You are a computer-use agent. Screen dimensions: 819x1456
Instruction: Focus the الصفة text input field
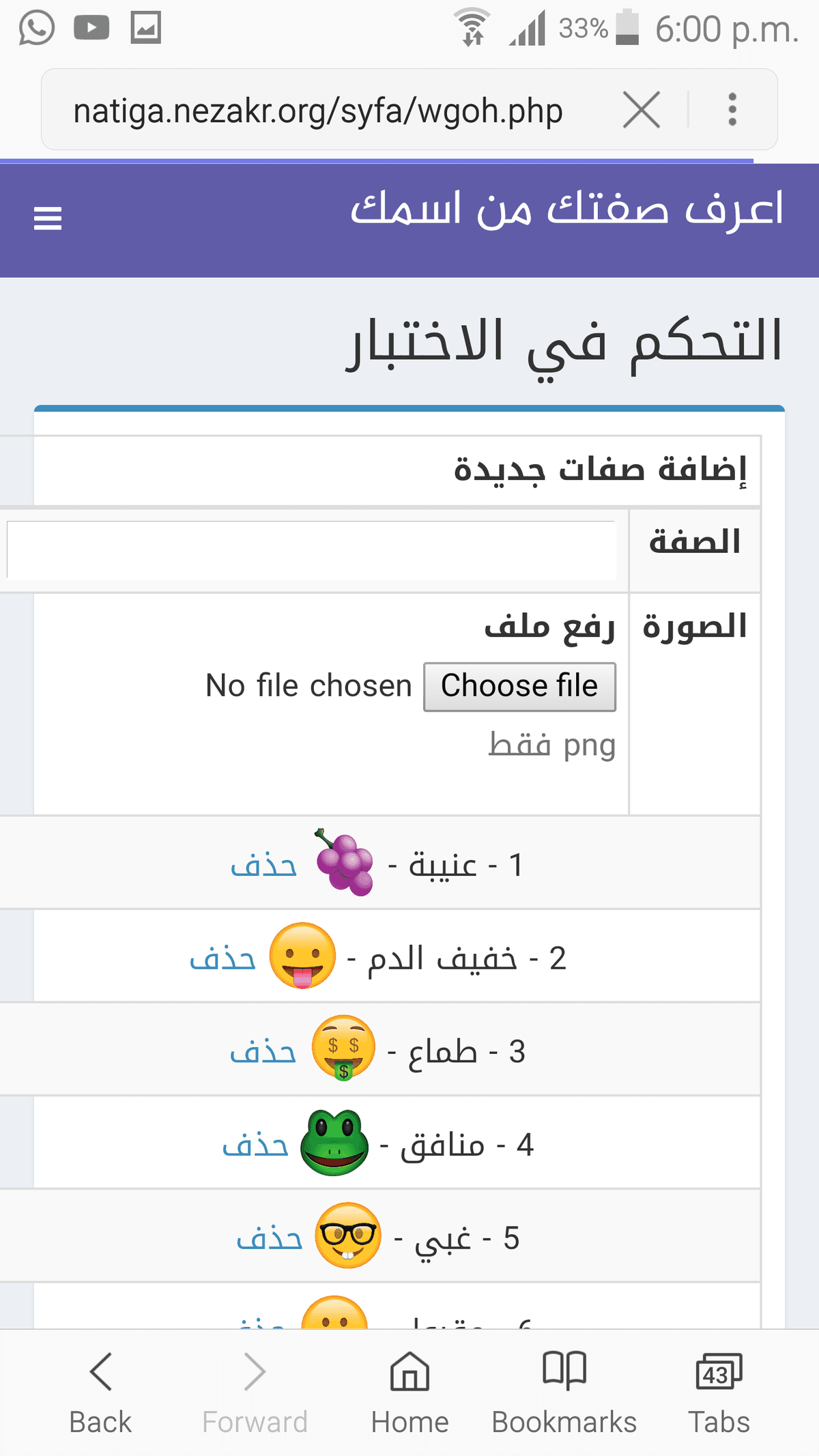[x=311, y=550]
